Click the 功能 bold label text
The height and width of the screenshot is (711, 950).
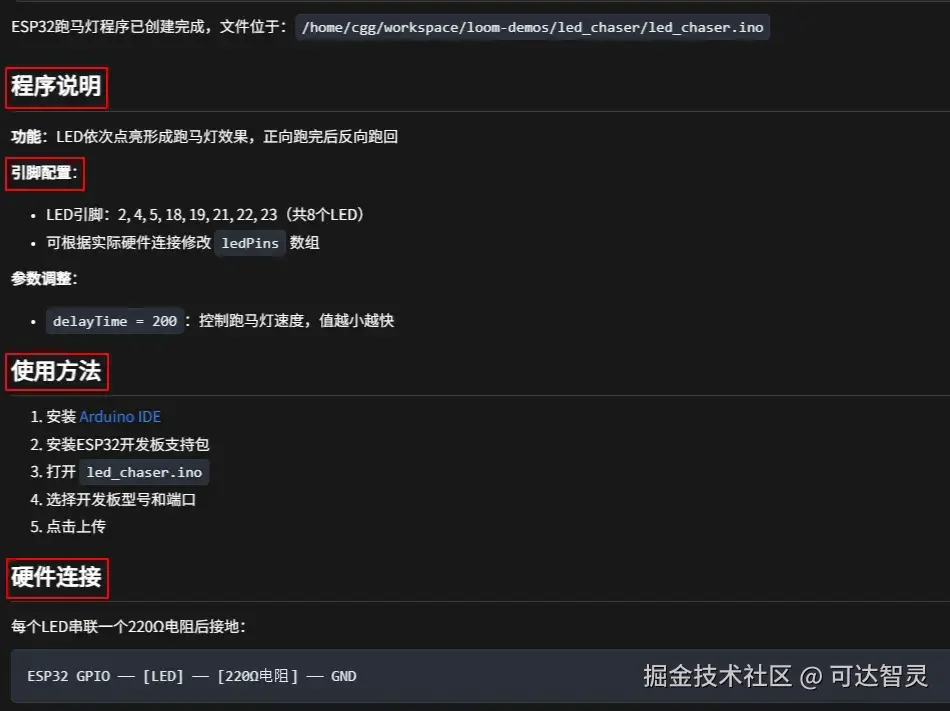tap(26, 136)
